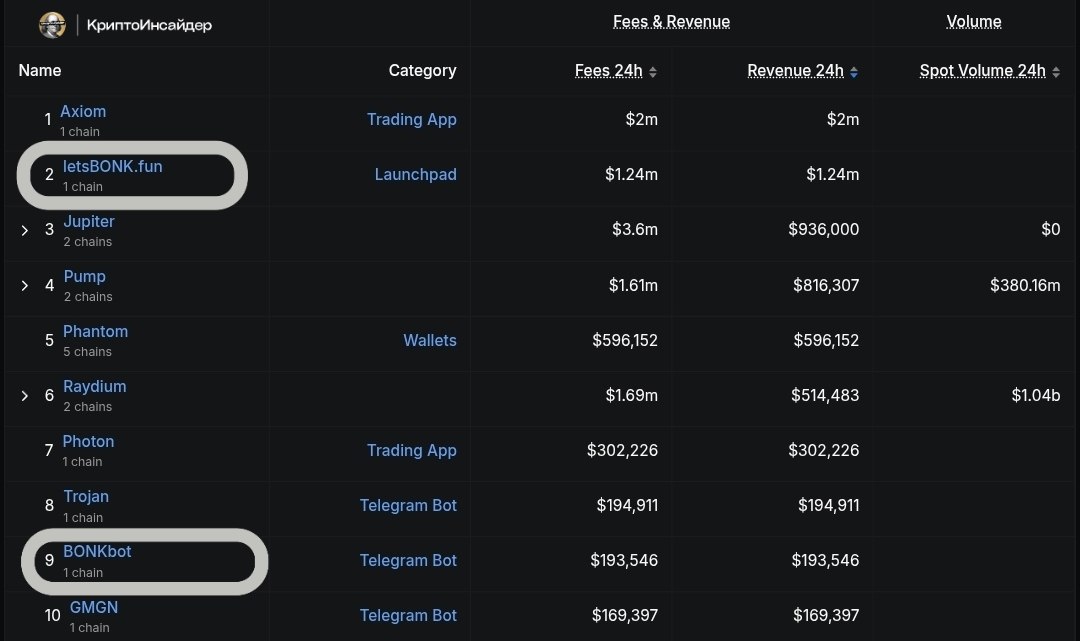Expand the Jupiter row
The height and width of the screenshot is (641, 1080).
pyautogui.click(x=25, y=231)
